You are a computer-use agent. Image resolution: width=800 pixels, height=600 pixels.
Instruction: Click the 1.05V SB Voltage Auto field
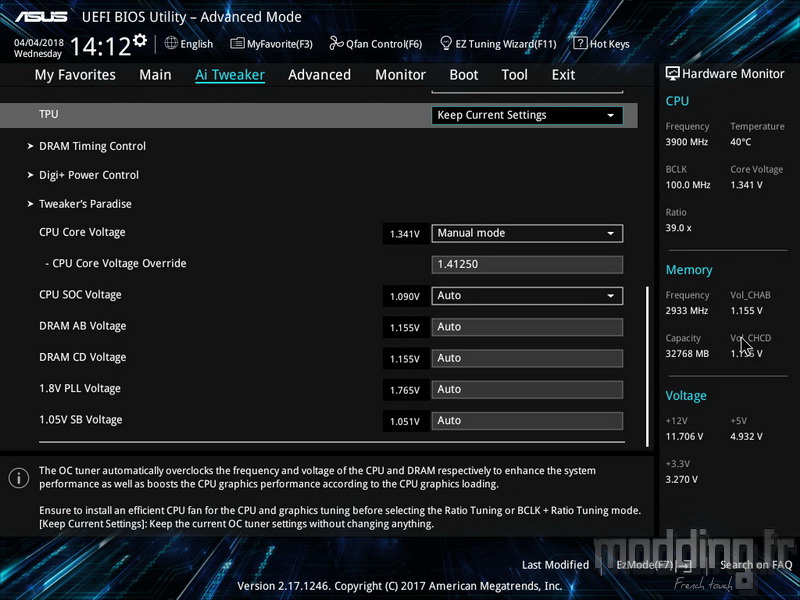527,421
